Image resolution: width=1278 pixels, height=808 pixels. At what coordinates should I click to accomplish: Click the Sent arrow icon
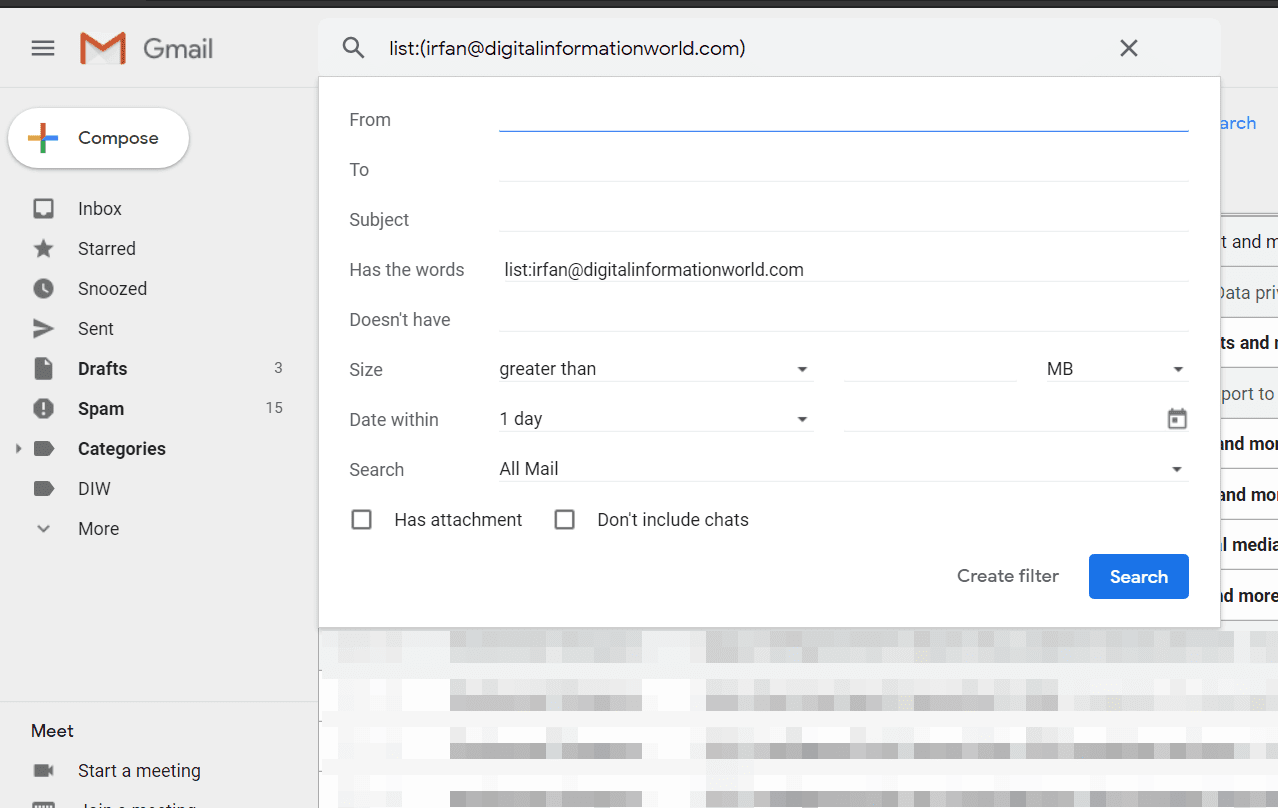click(x=43, y=329)
